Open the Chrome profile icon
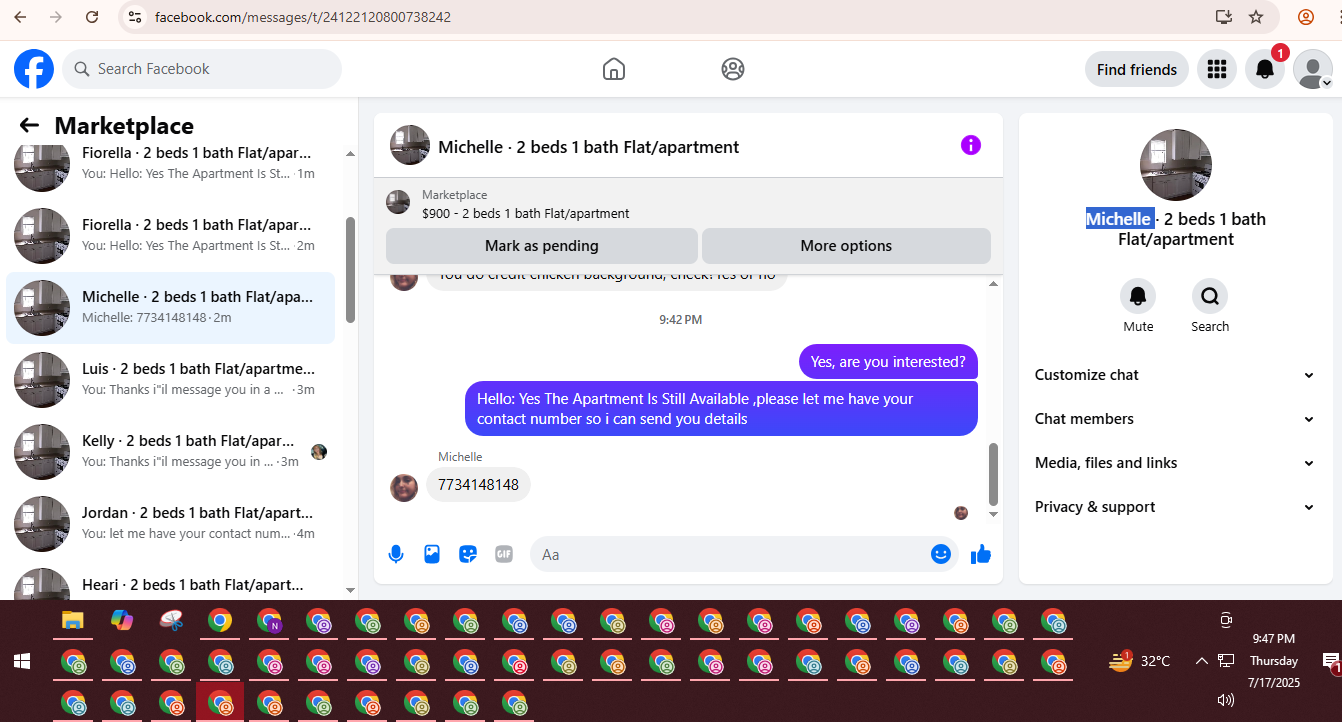1342x722 pixels. pos(1306,17)
